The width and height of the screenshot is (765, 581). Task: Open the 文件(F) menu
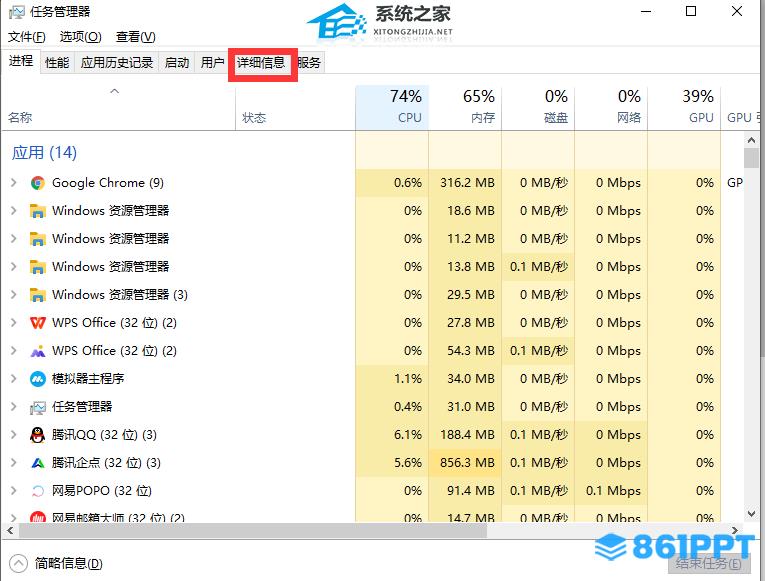(27, 37)
